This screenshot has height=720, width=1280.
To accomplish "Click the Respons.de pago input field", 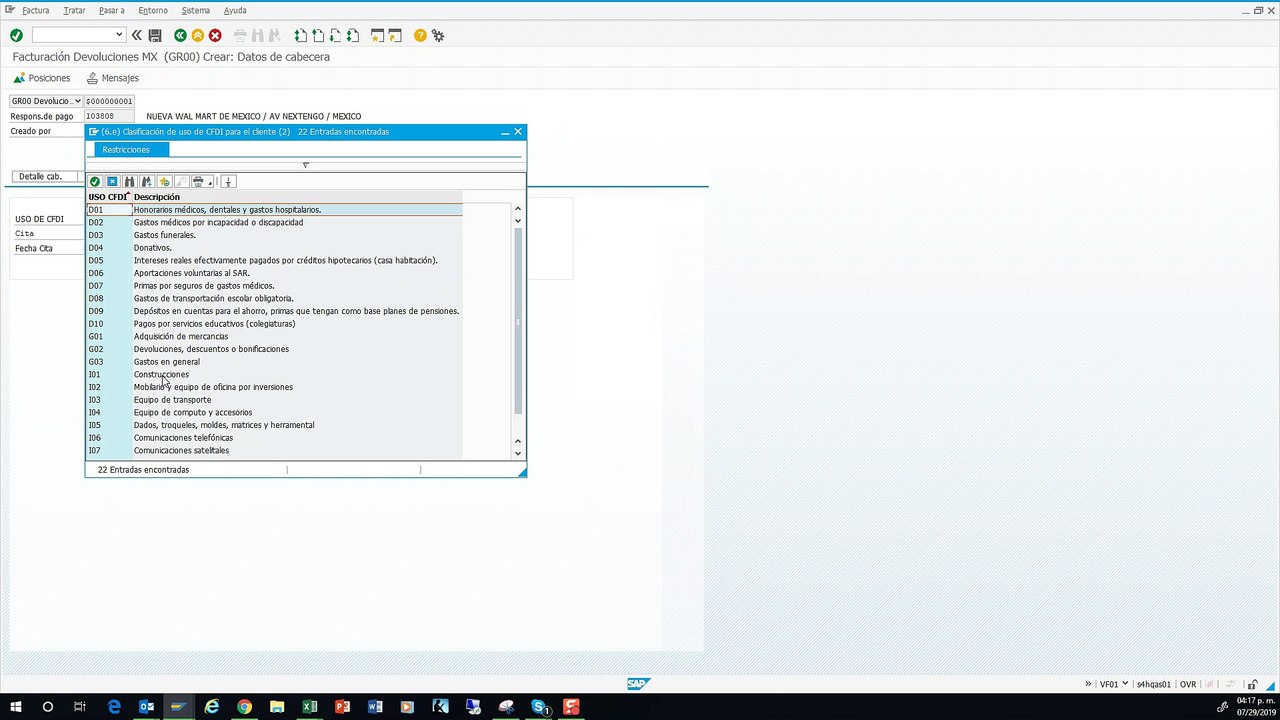I will 109,116.
